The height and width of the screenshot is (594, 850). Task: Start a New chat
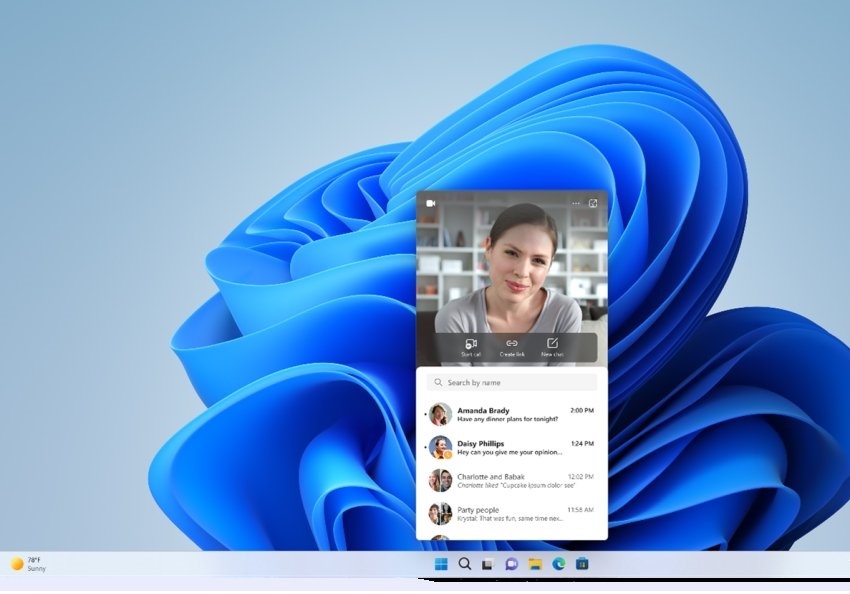(x=552, y=347)
